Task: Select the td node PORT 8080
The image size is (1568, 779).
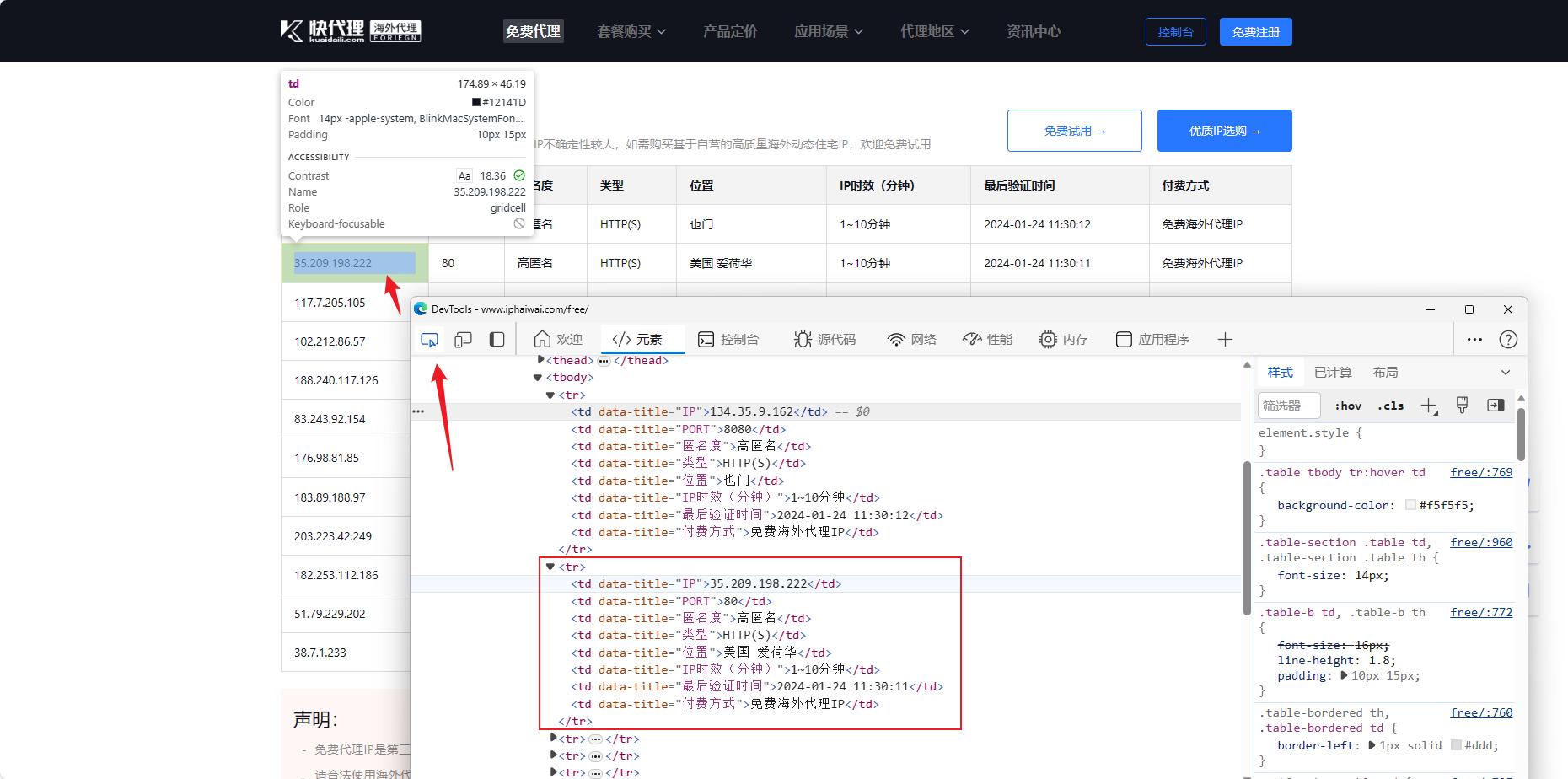Action: (679, 429)
